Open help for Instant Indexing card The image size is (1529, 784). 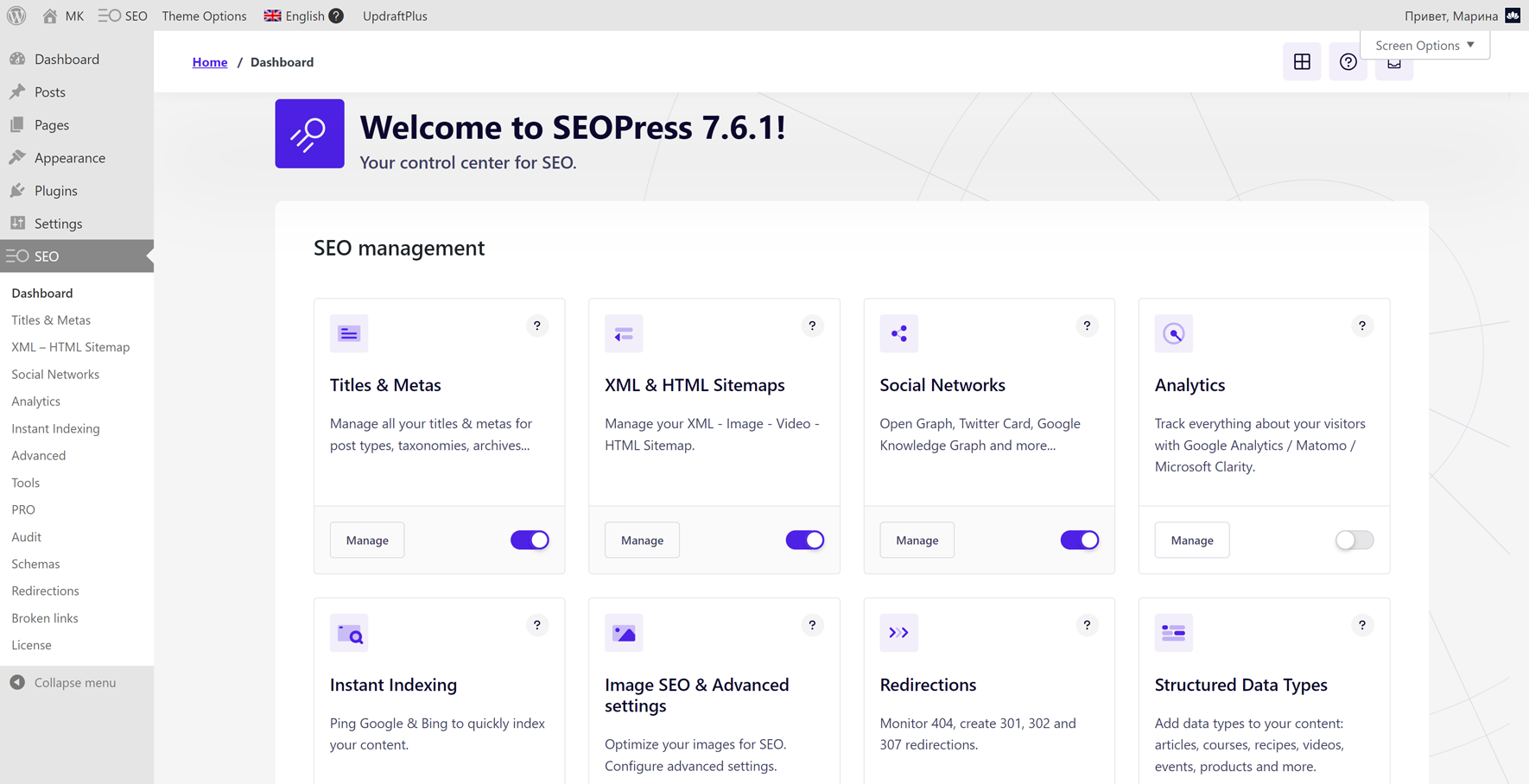(537, 625)
